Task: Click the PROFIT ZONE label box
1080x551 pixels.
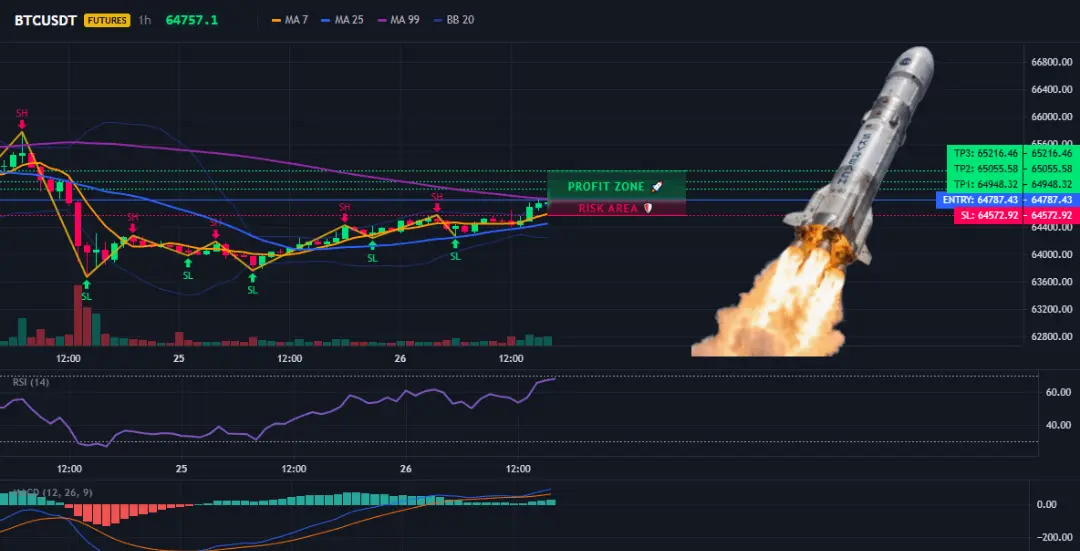Action: (616, 186)
